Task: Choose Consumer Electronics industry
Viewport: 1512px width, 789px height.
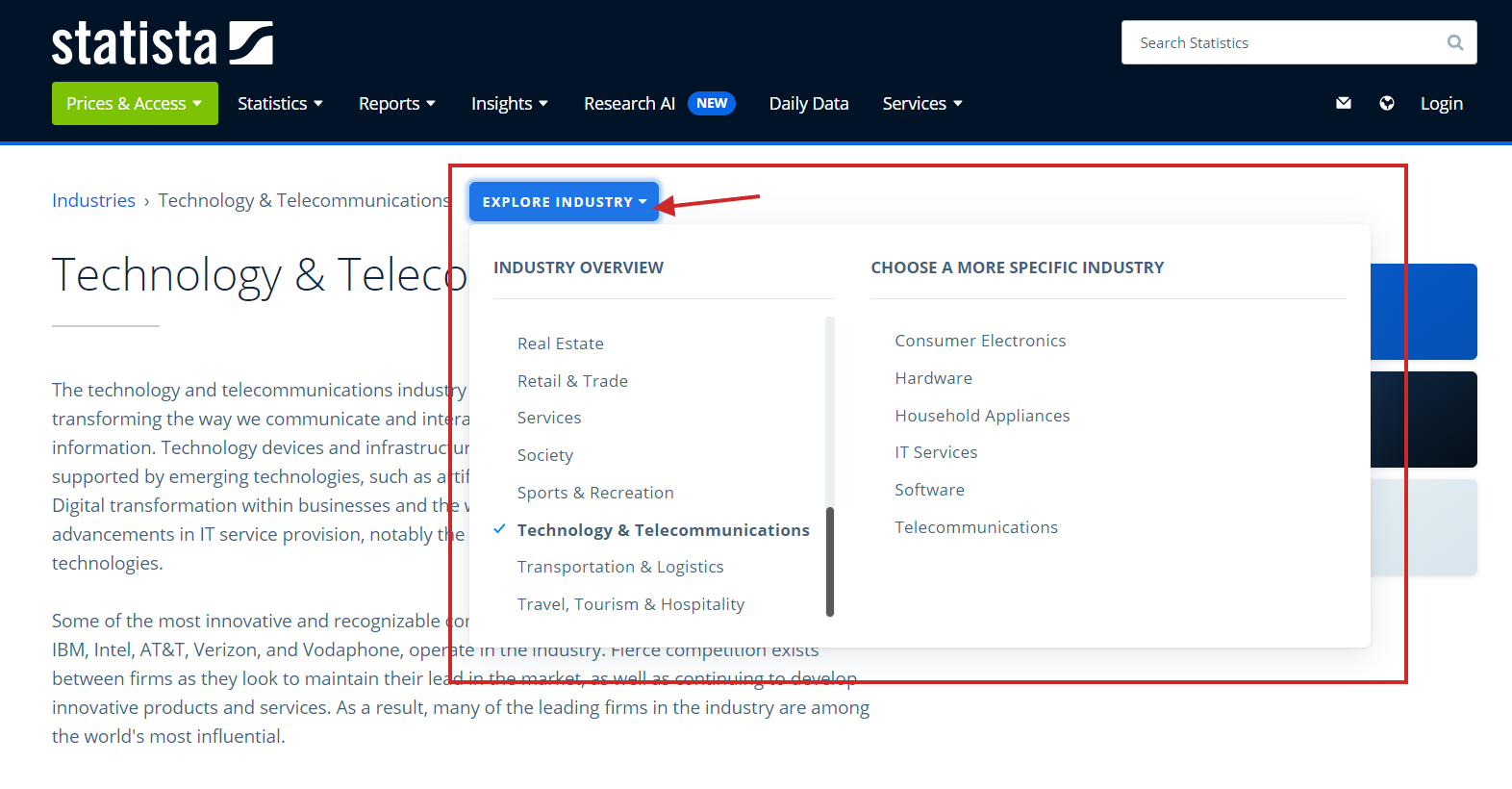Action: (980, 341)
